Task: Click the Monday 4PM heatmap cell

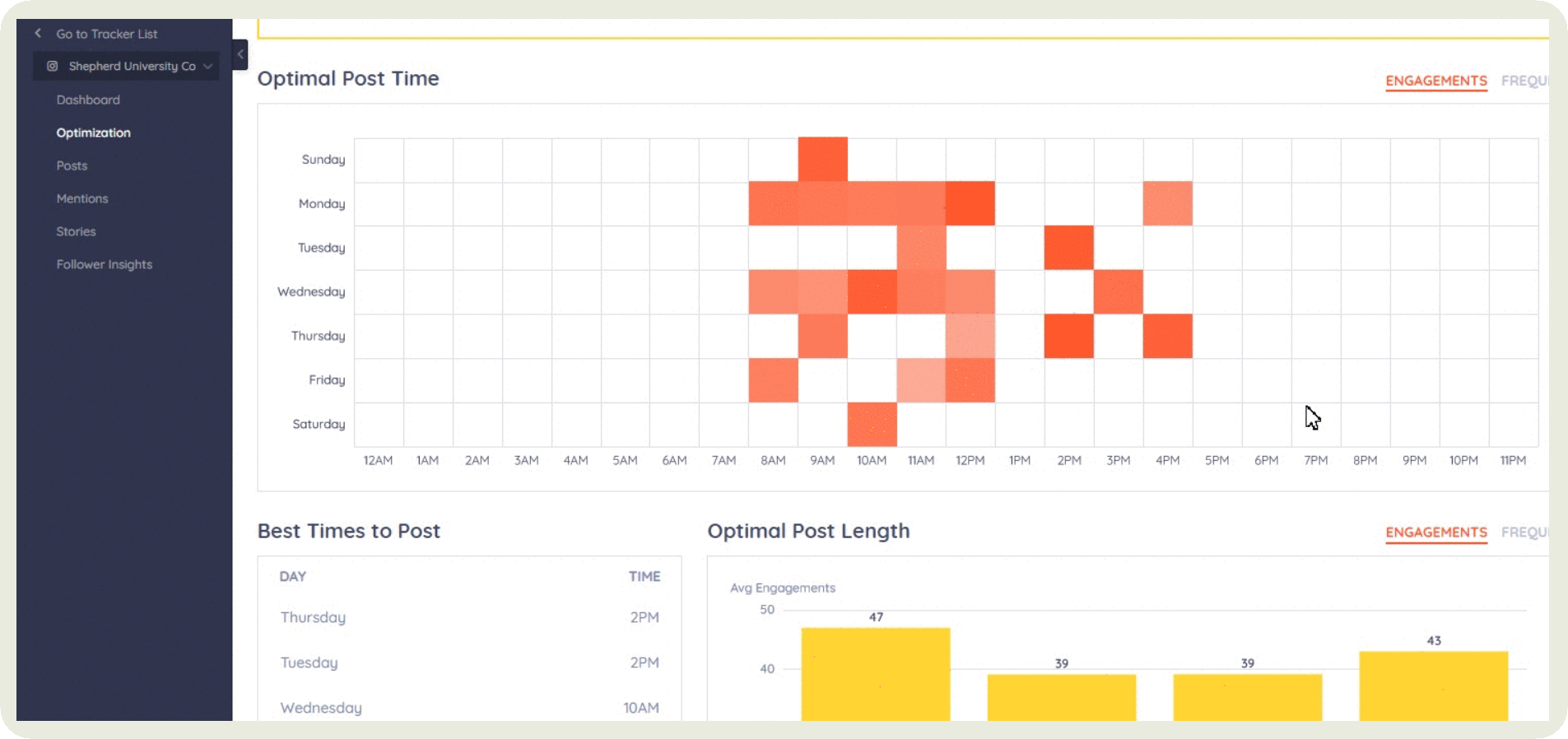Action: click(1167, 203)
